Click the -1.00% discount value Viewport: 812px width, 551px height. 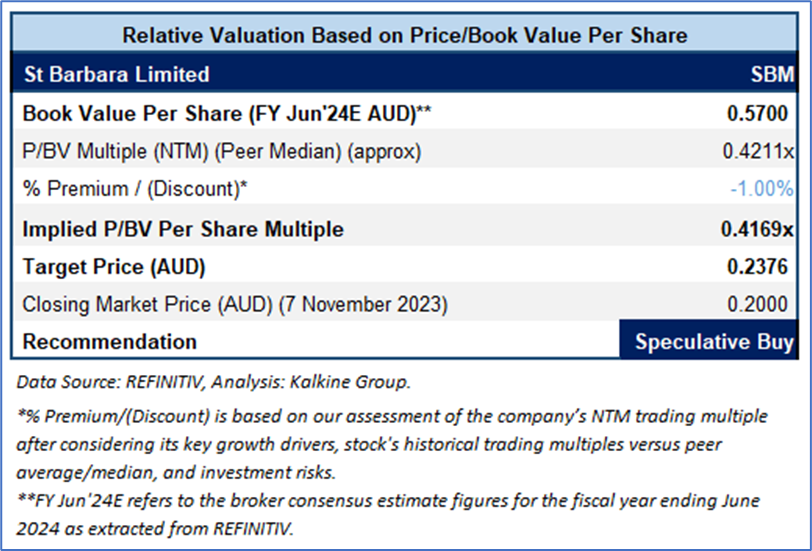click(x=761, y=189)
